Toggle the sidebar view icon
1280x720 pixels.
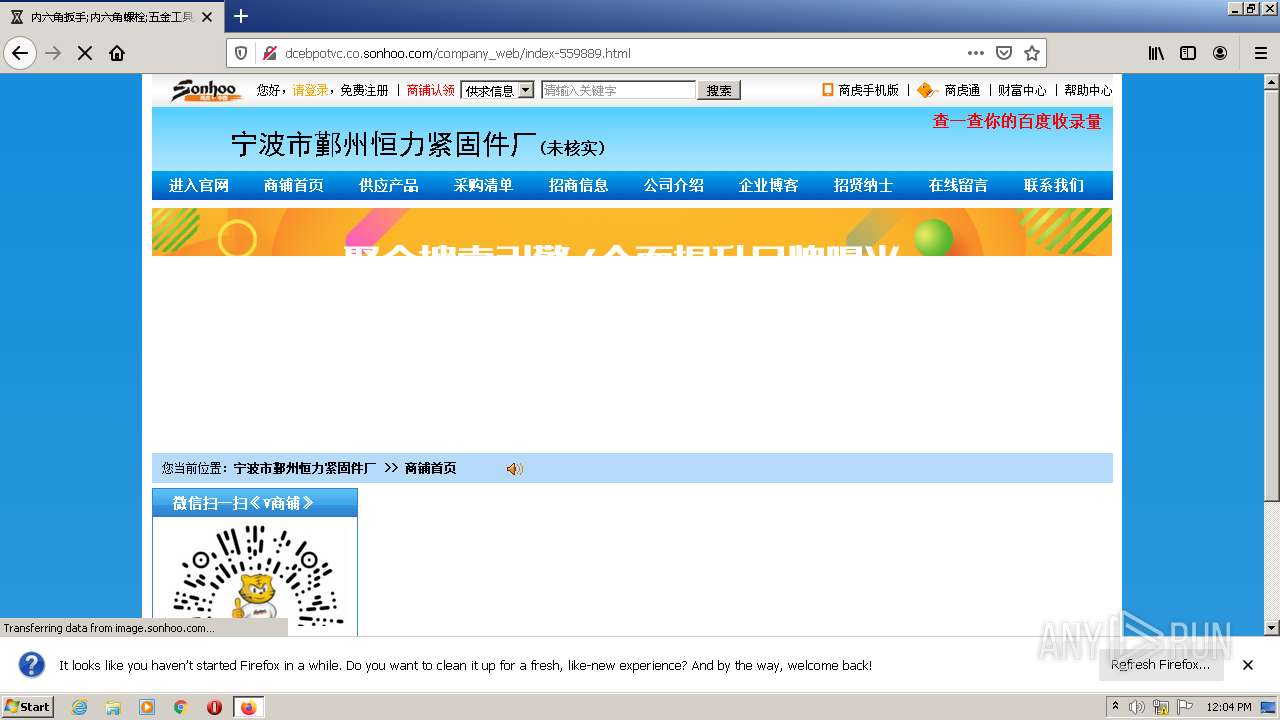coord(1188,53)
